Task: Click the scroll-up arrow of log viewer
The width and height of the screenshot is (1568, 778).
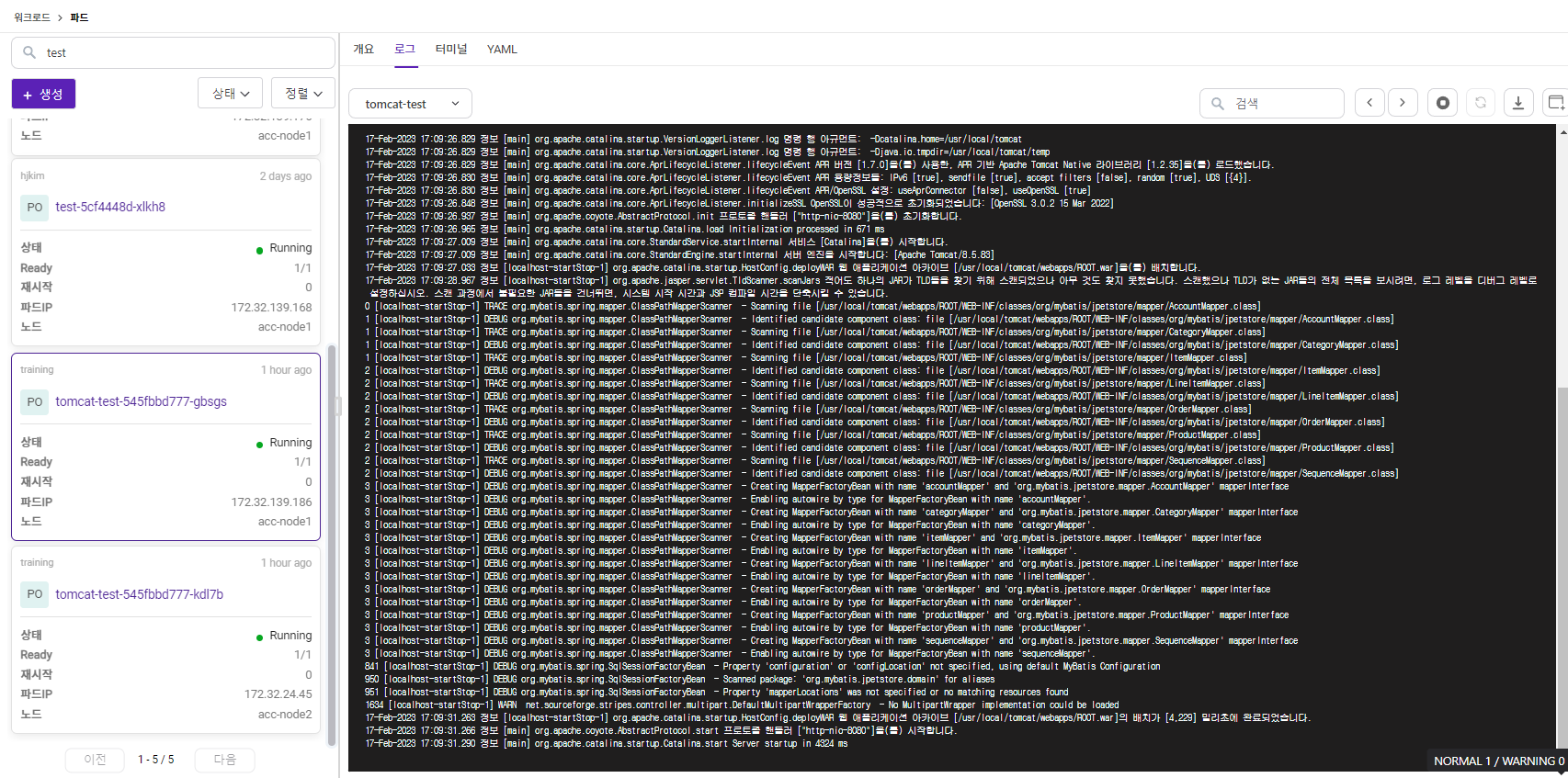Action: [x=1562, y=131]
